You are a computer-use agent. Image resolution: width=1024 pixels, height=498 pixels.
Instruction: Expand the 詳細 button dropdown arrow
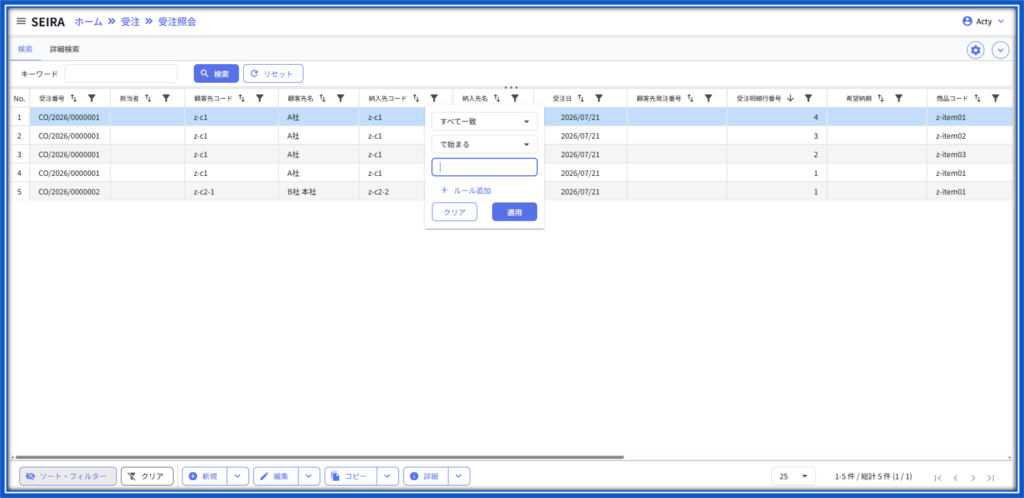[x=459, y=476]
